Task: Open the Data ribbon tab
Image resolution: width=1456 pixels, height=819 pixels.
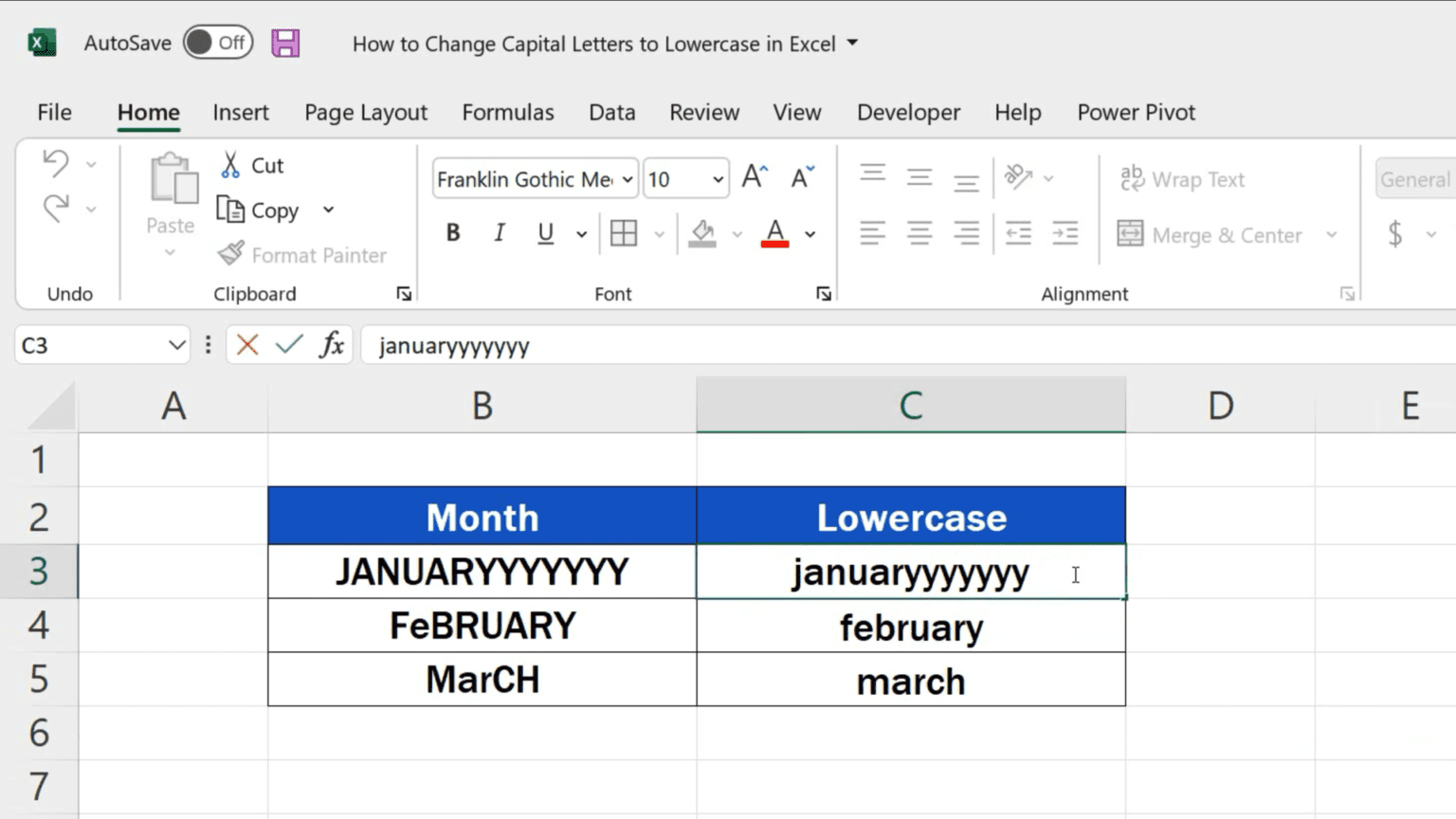Action: click(x=611, y=112)
